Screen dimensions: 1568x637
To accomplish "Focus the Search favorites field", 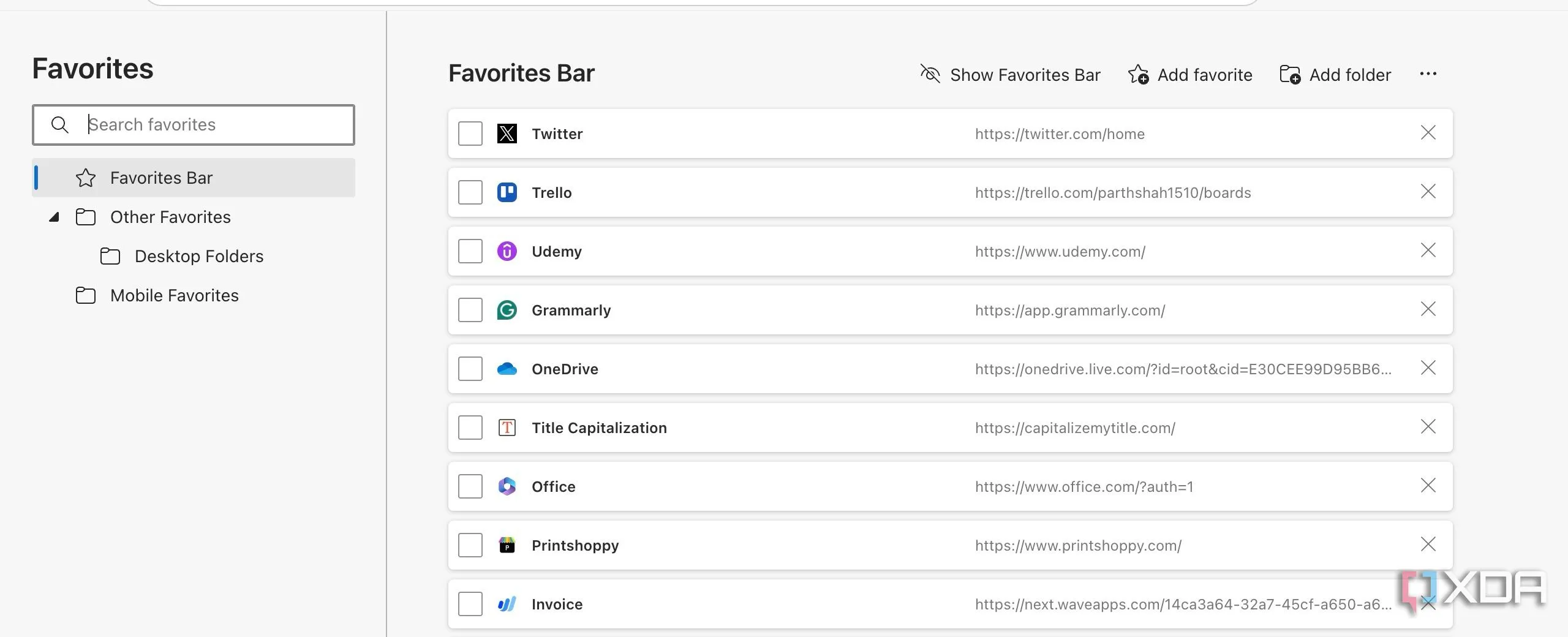I will coord(194,125).
